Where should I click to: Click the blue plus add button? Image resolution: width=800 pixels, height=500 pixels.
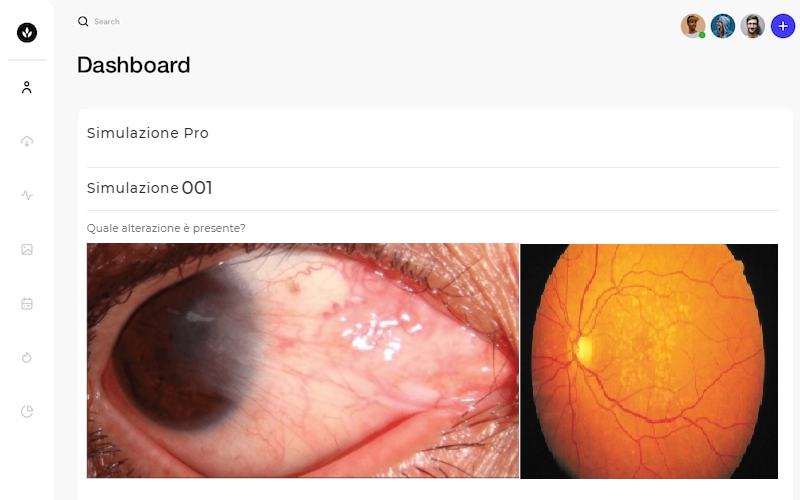pyautogui.click(x=783, y=26)
